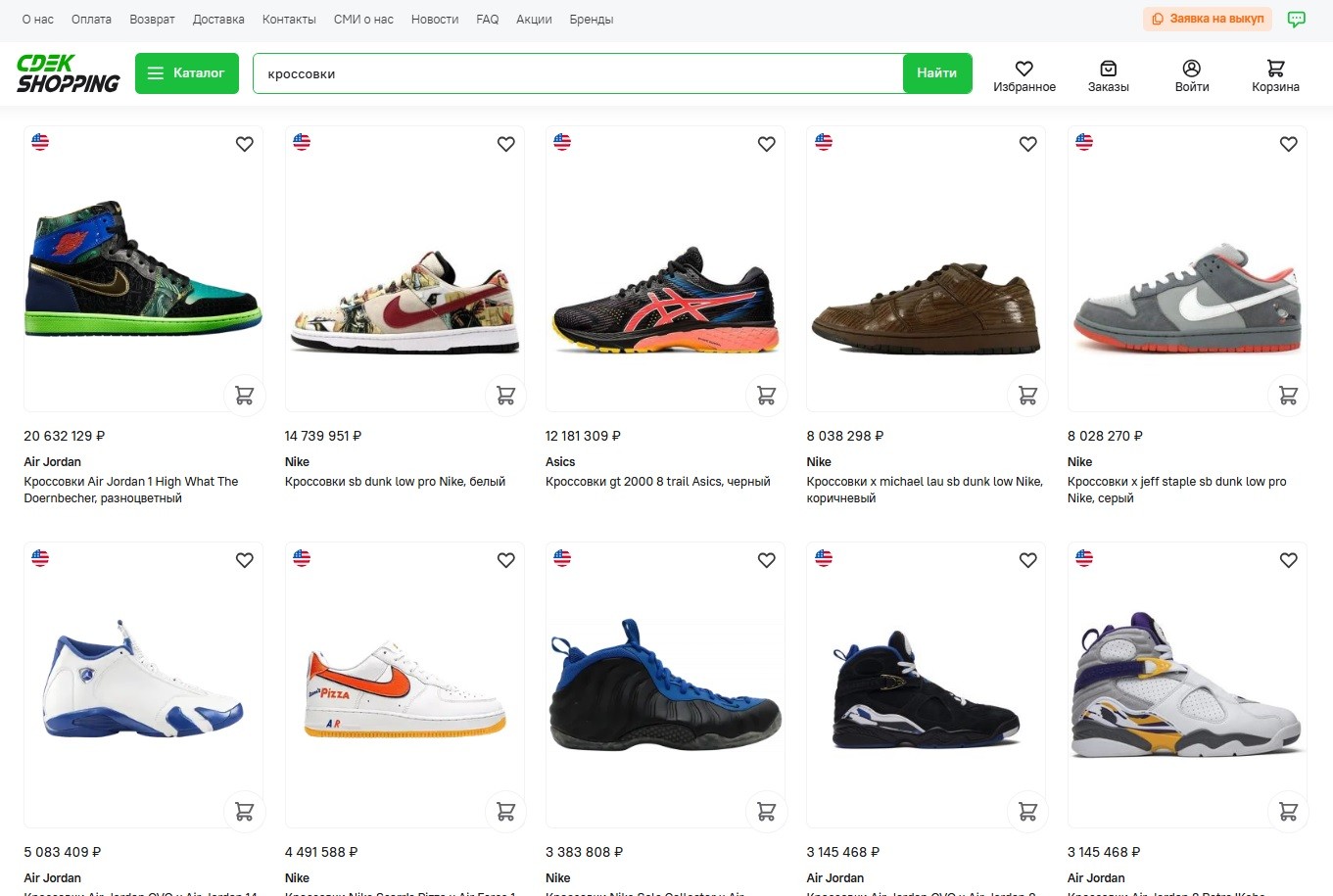Add Asics gt 2000 8 trail to cart
The width and height of the screenshot is (1333, 896).
pyautogui.click(x=766, y=396)
